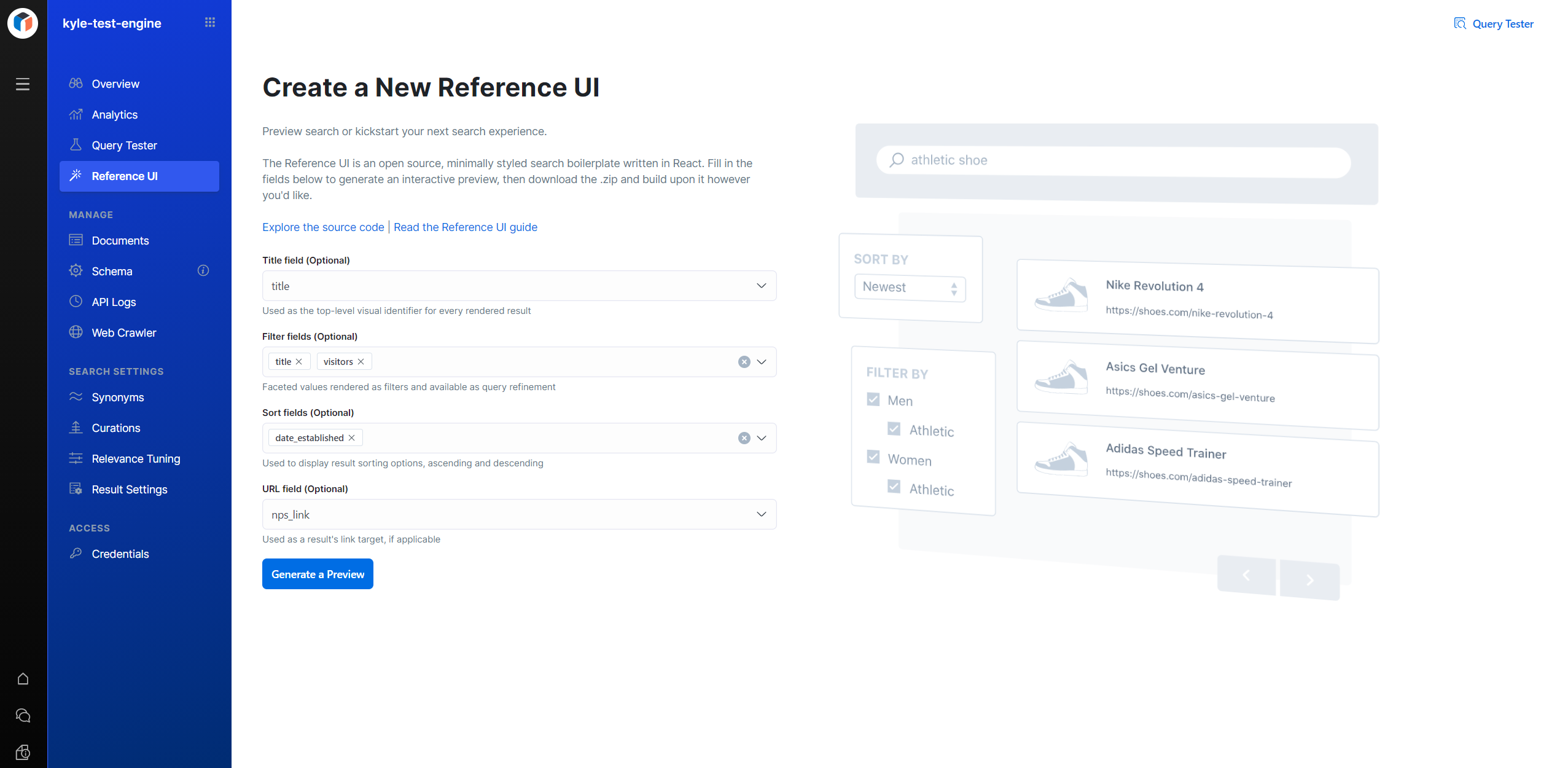Viewport: 1568px width, 768px height.
Task: Open the Filter fields dropdown chevron
Action: click(x=762, y=362)
